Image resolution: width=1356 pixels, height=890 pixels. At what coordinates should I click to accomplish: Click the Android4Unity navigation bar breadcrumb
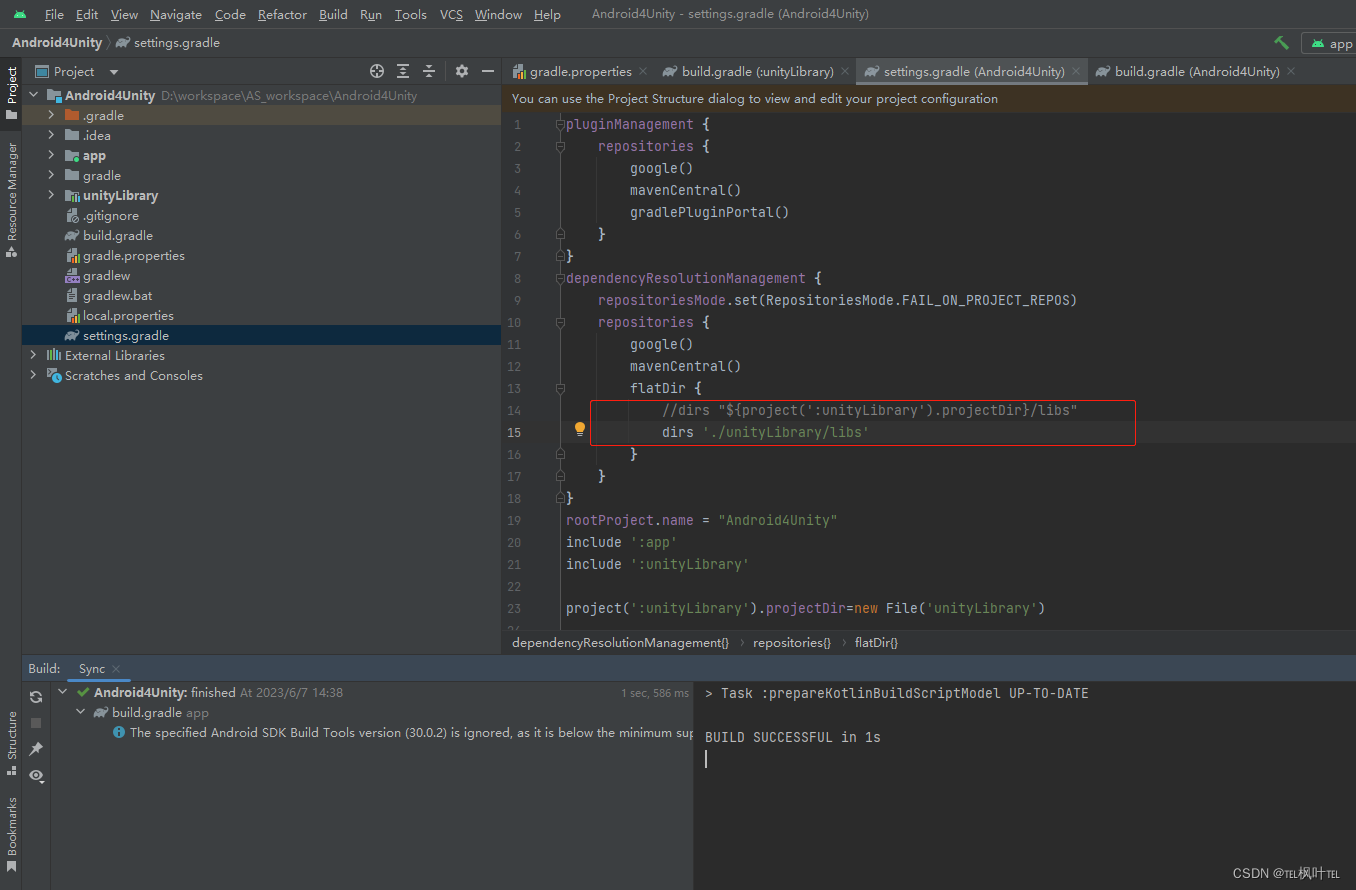(57, 43)
